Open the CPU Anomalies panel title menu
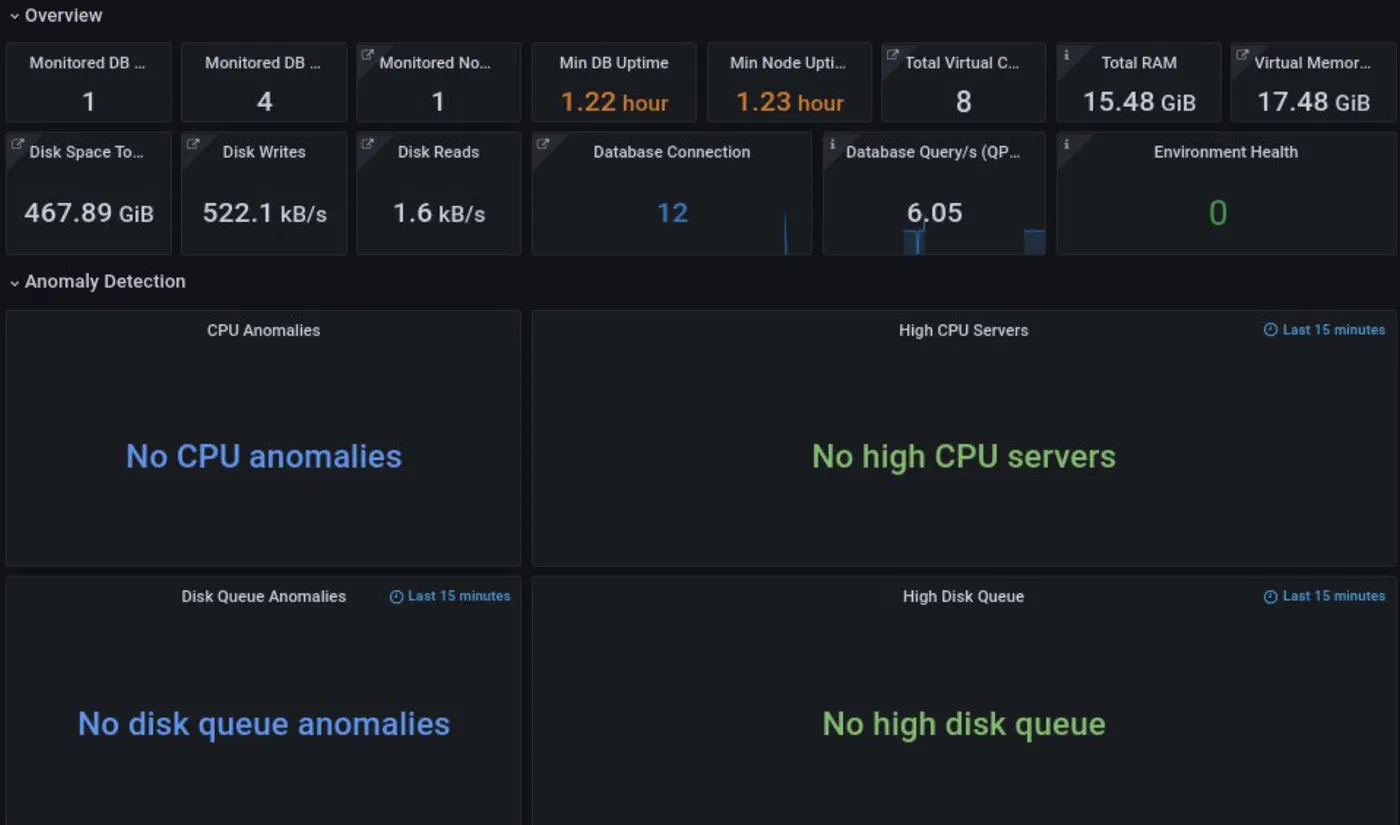The image size is (1400, 825). [x=263, y=330]
